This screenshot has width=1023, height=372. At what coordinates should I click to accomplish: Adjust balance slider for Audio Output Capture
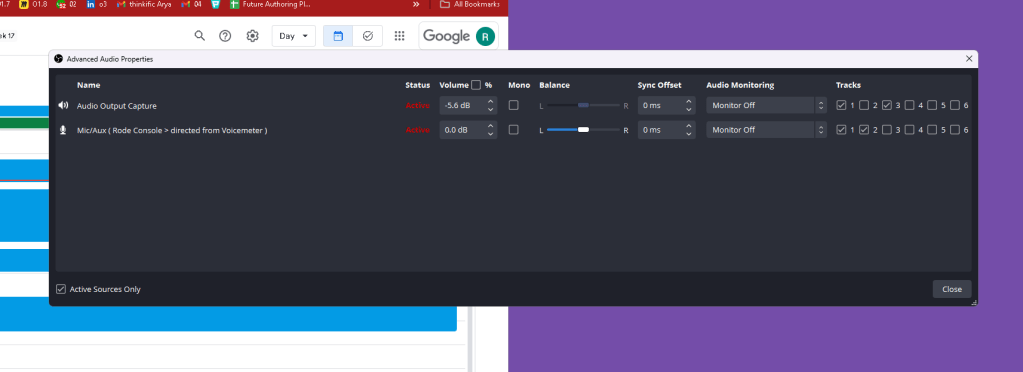583,105
